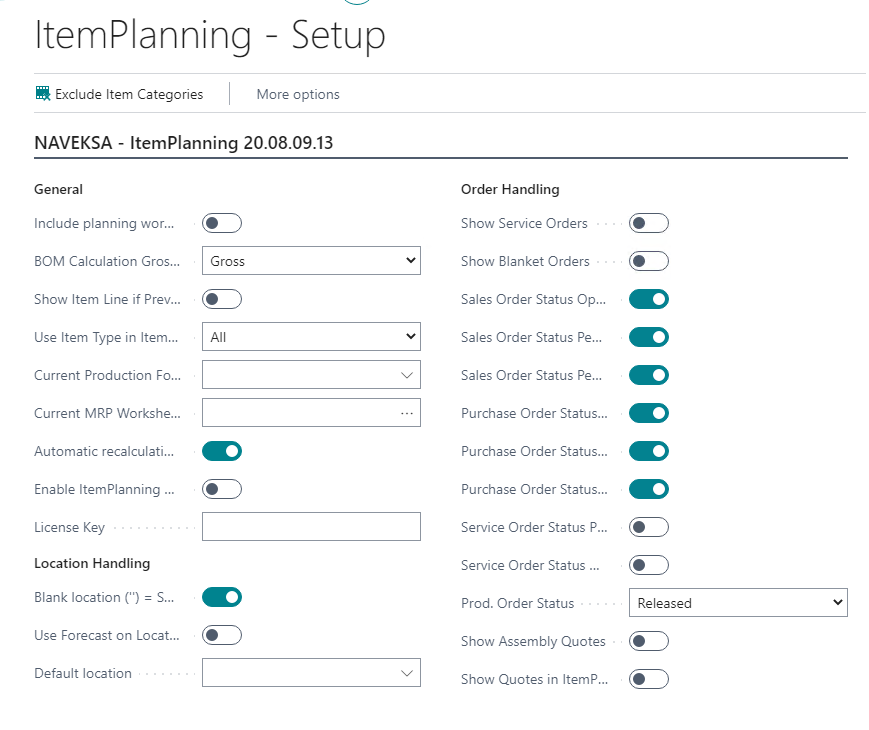Open the Current MRP Worksheet ellipsis lookup
Screen dimensions: 869x730
point(407,412)
